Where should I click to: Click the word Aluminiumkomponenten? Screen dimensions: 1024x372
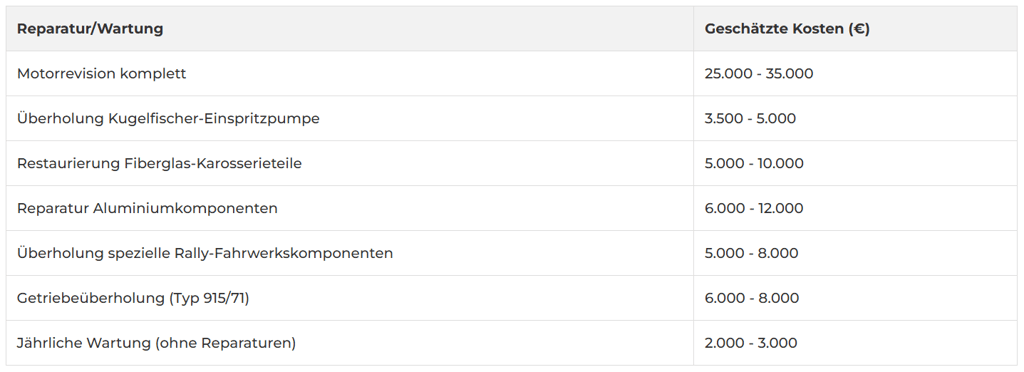185,208
